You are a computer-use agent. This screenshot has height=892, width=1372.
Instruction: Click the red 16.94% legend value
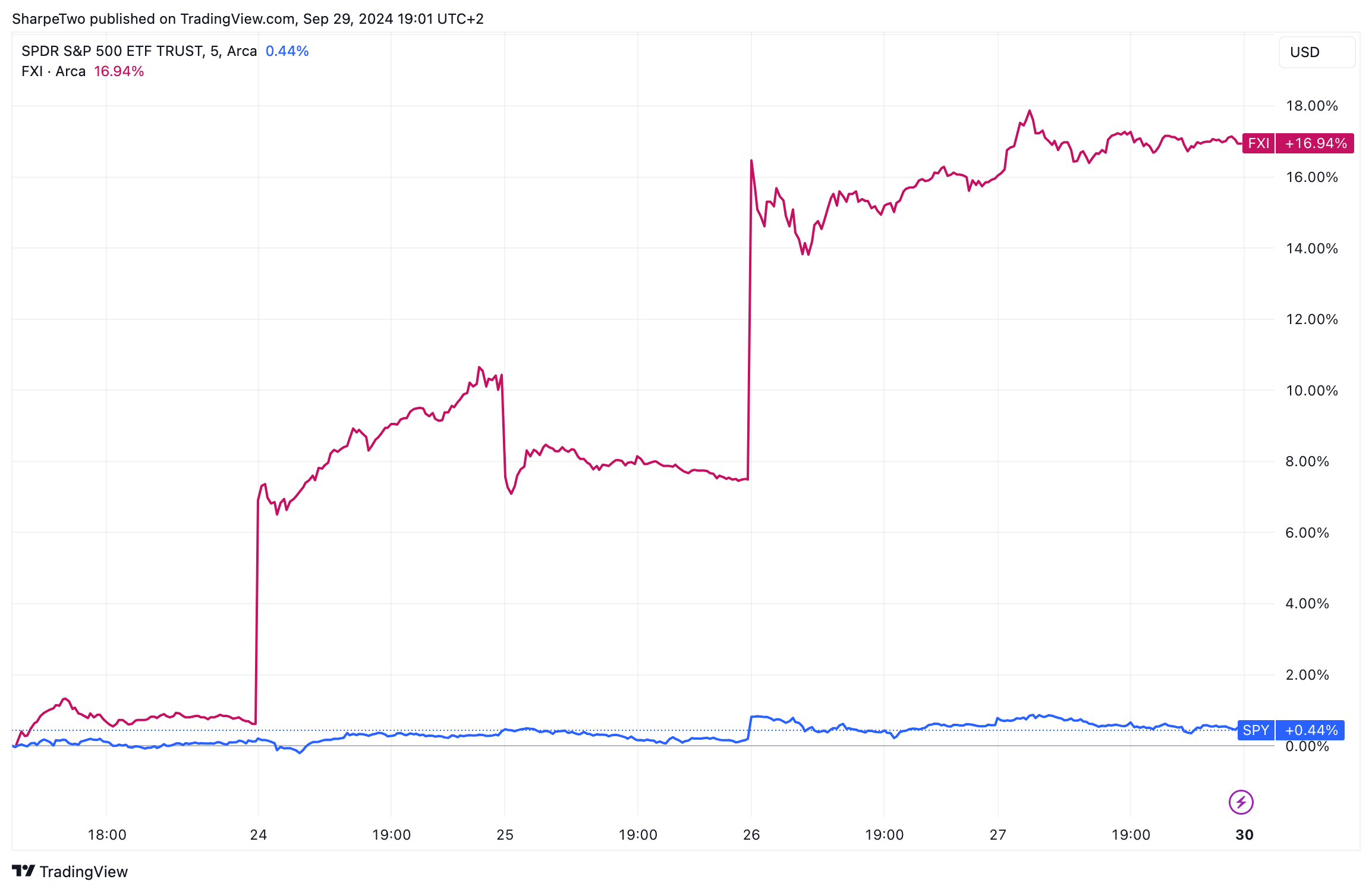pos(119,71)
